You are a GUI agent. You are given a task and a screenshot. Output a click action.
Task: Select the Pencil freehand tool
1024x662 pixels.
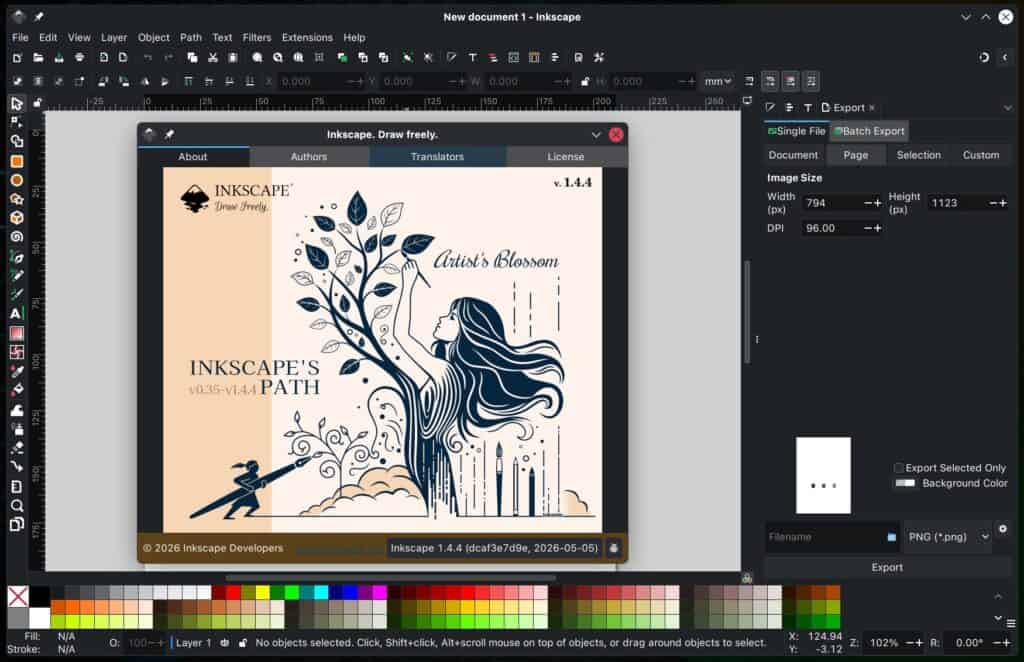tap(16, 276)
